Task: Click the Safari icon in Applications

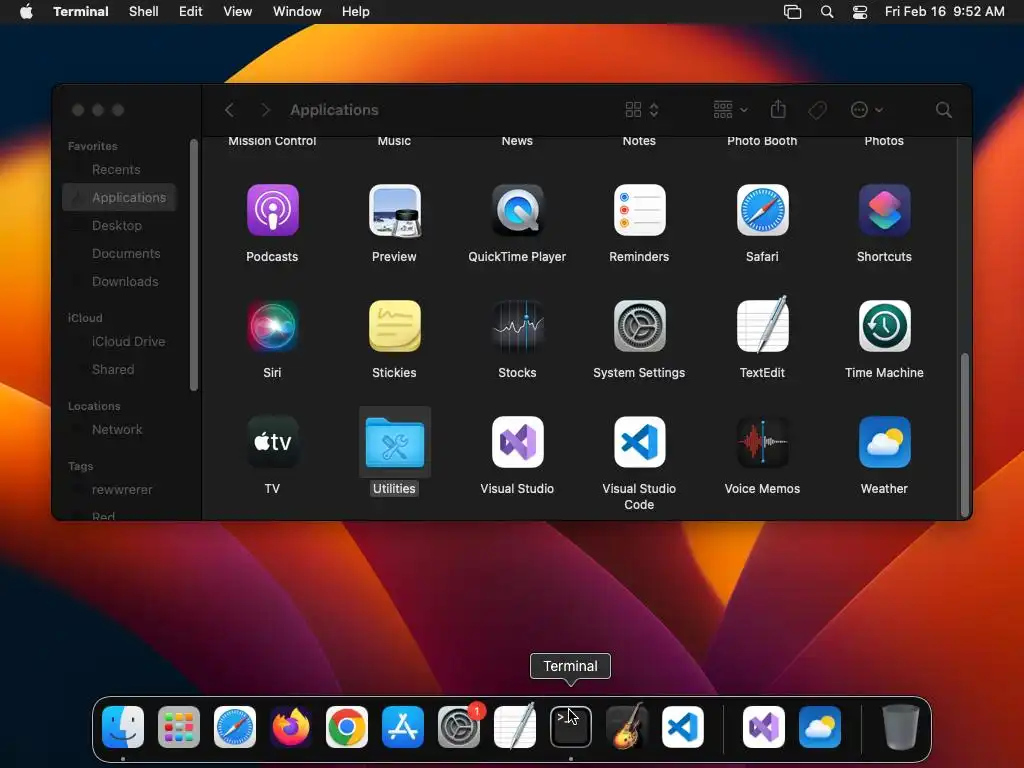Action: pyautogui.click(x=762, y=210)
